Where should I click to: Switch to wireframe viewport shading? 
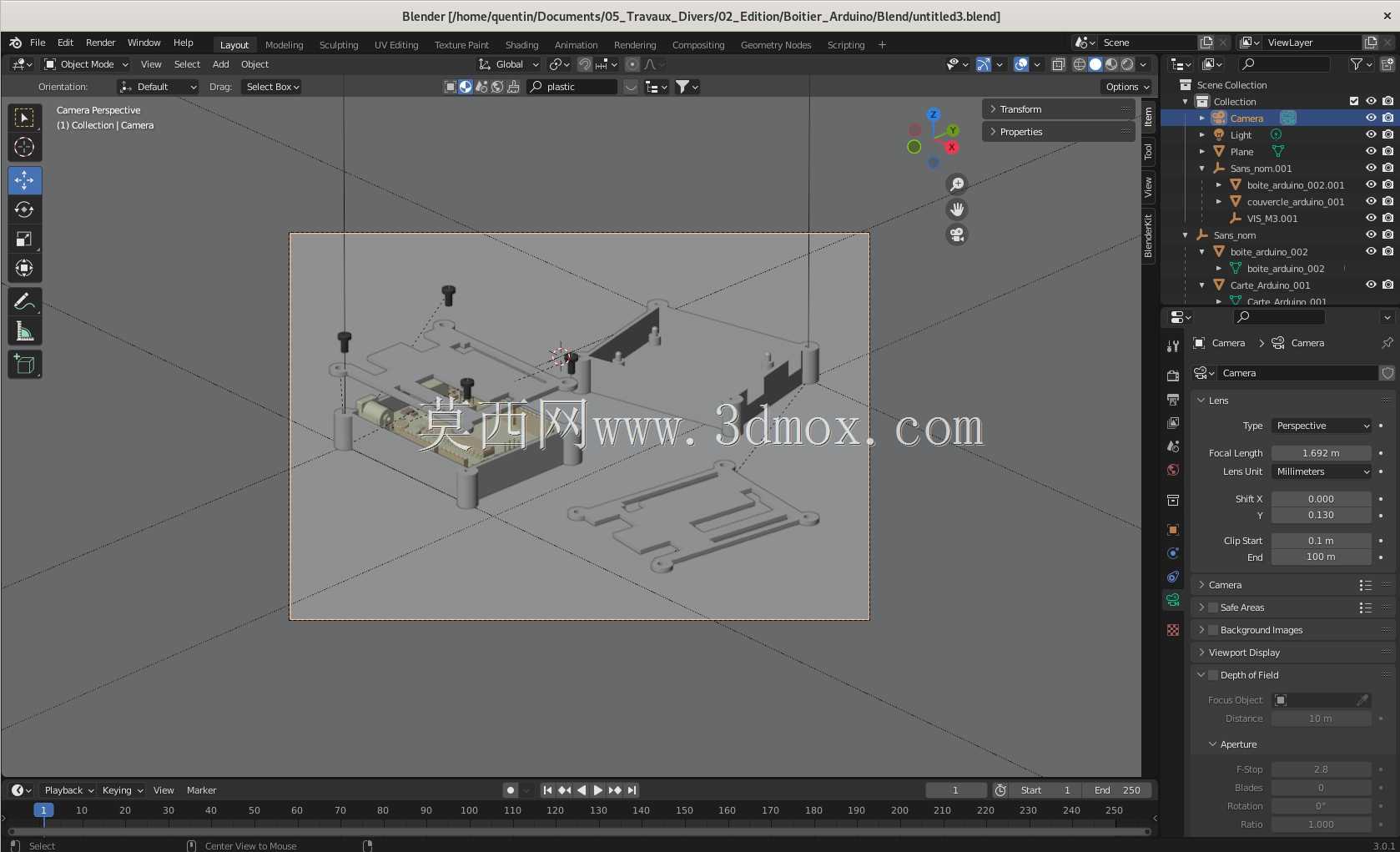pos(1080,64)
